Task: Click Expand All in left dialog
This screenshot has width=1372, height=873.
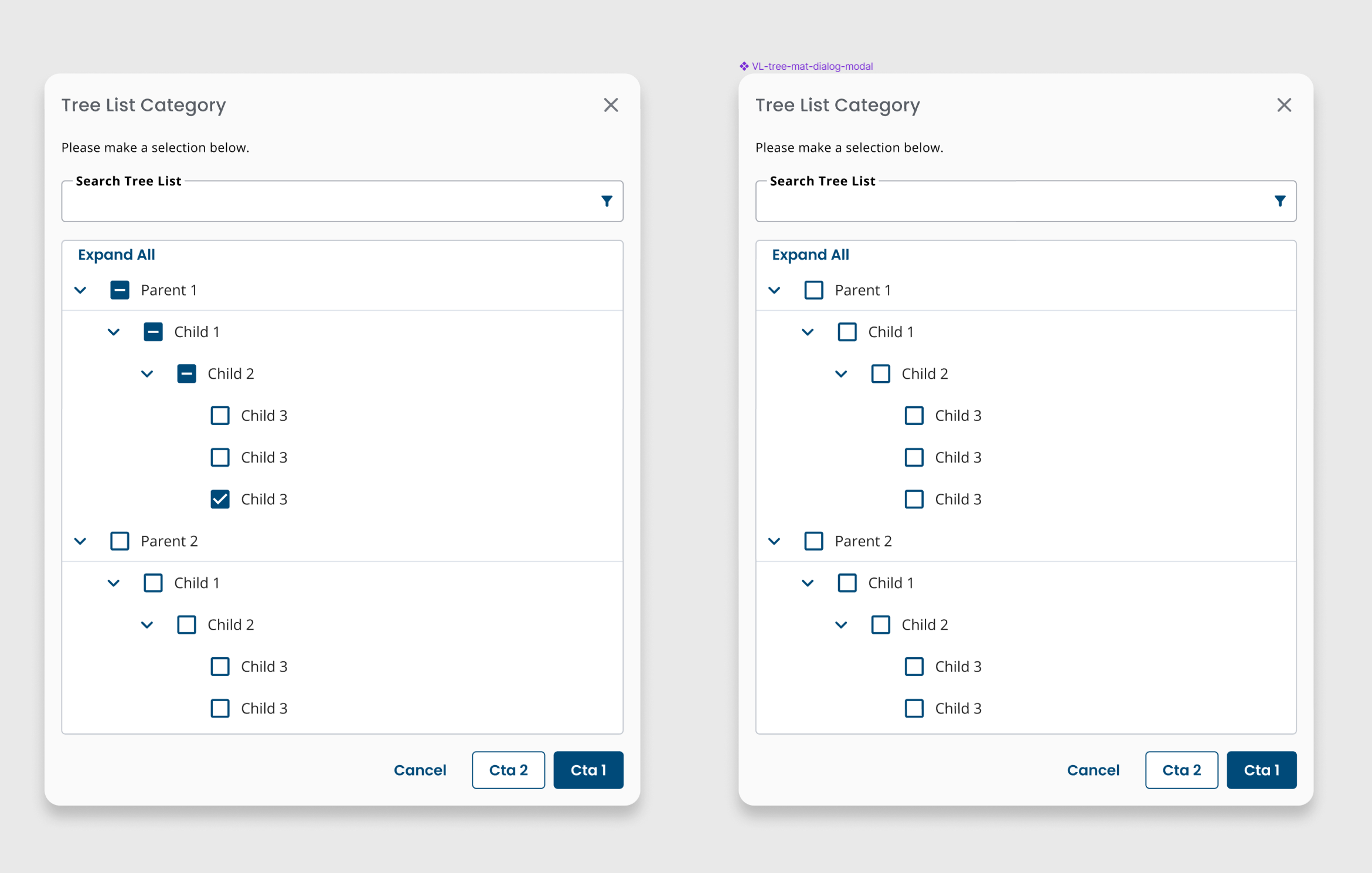Action: point(116,254)
